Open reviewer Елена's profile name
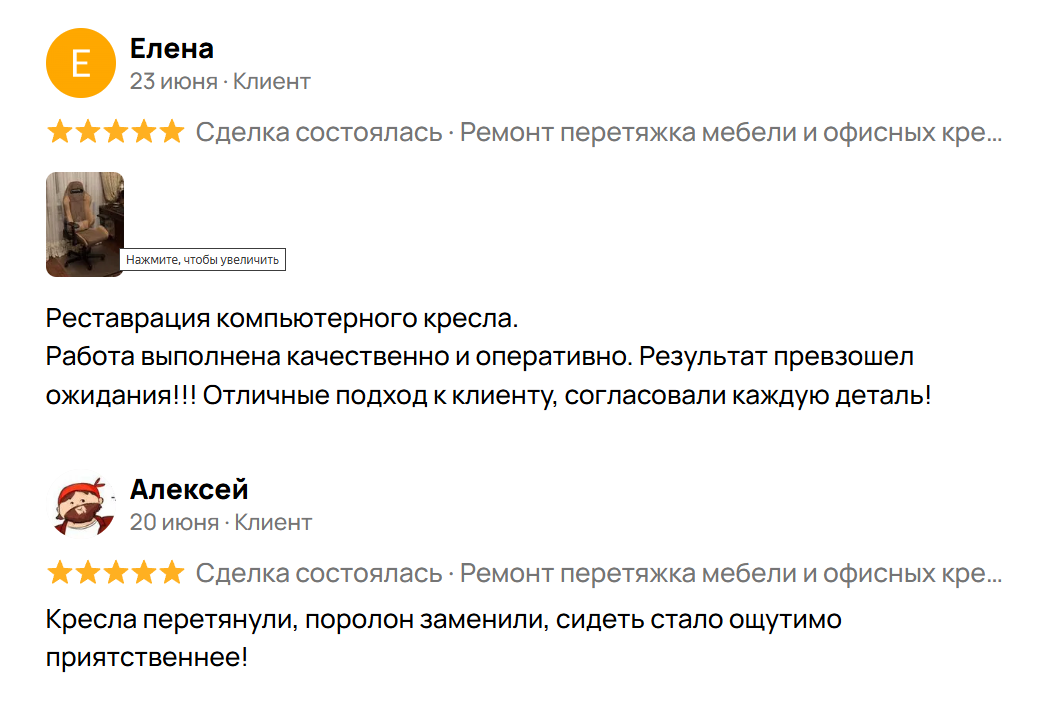1051x718 pixels. (x=172, y=48)
